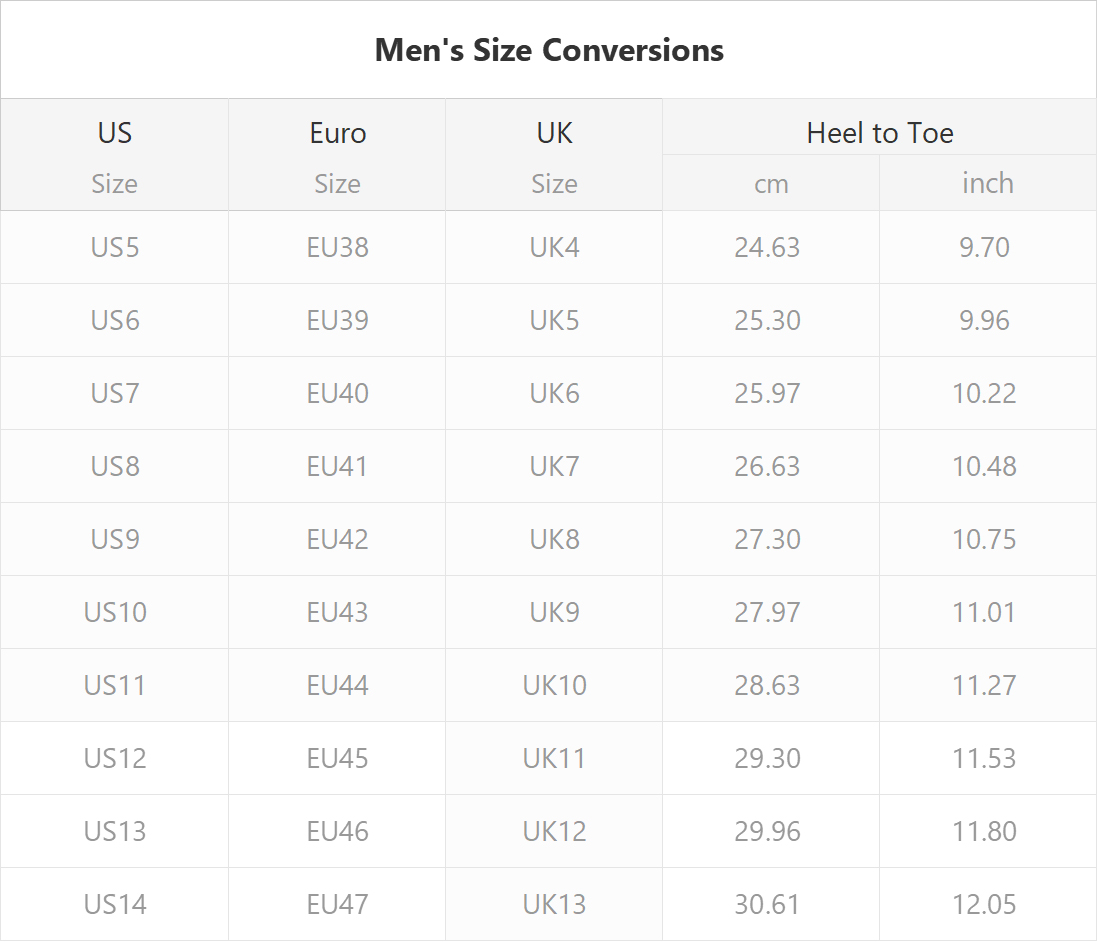Select the US5 cell
This screenshot has width=1097, height=942.
[114, 247]
